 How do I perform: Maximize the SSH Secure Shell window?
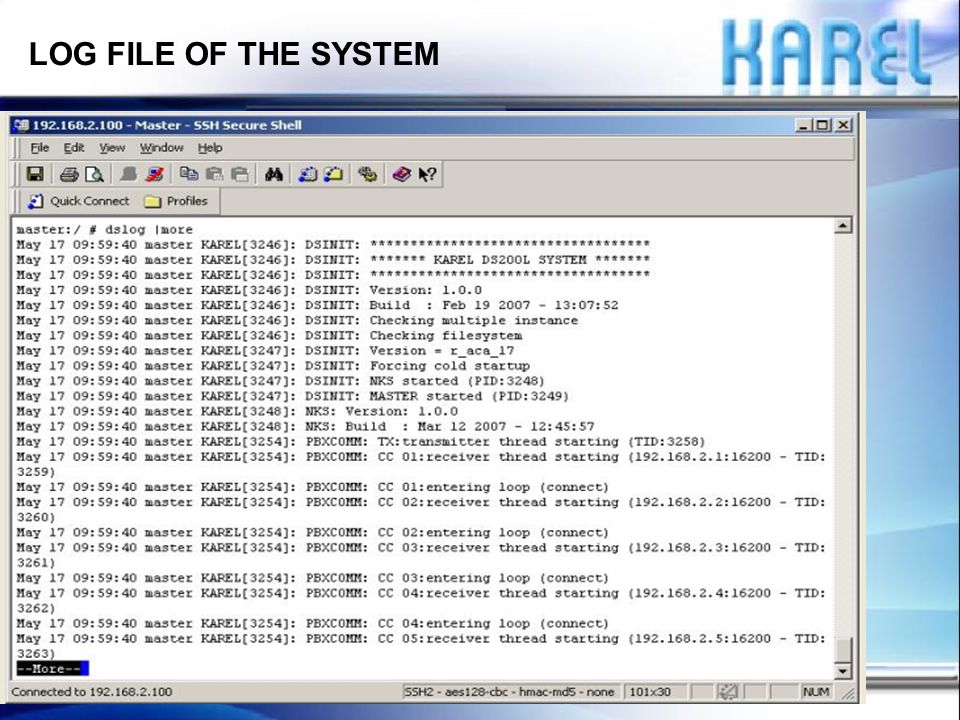[822, 125]
